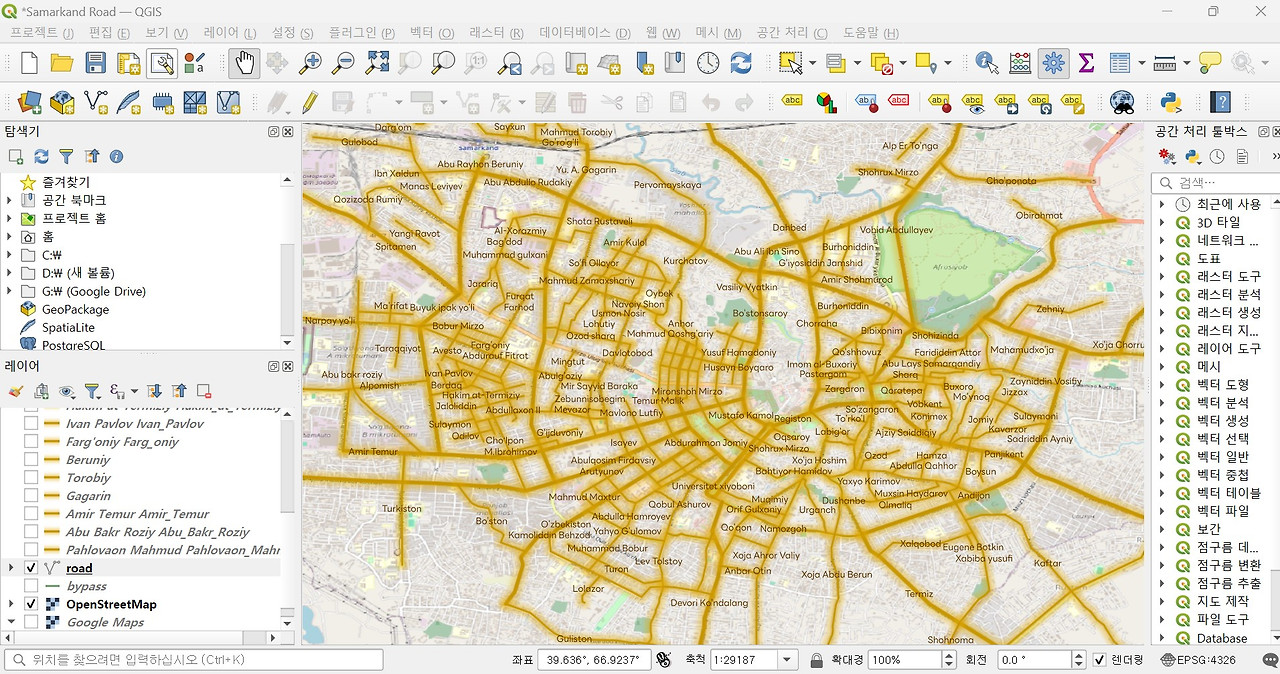Enable the bypass layer checkbox
This screenshot has width=1280, height=674.
(x=31, y=586)
